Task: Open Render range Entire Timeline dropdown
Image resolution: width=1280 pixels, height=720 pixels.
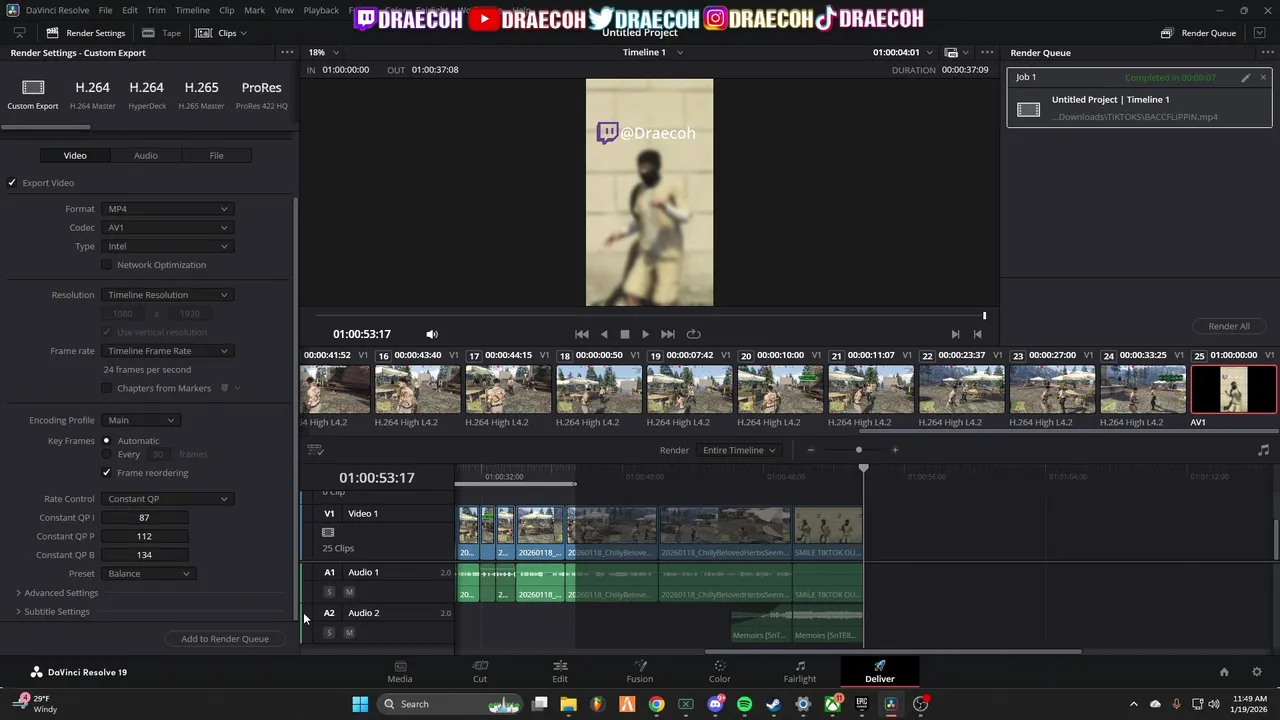Action: pyautogui.click(x=738, y=450)
